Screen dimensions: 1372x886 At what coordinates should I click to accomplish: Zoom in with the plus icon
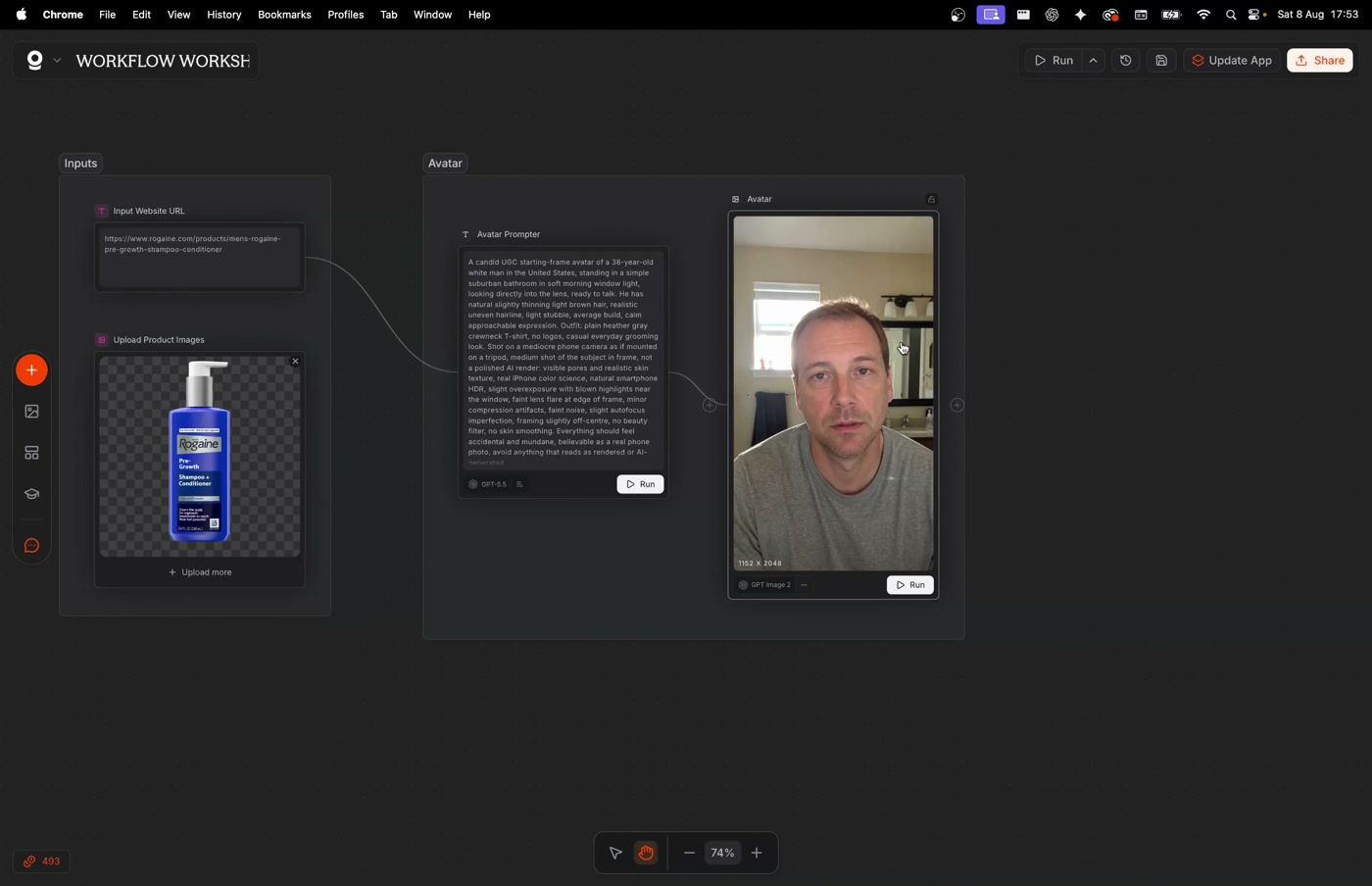point(757,854)
